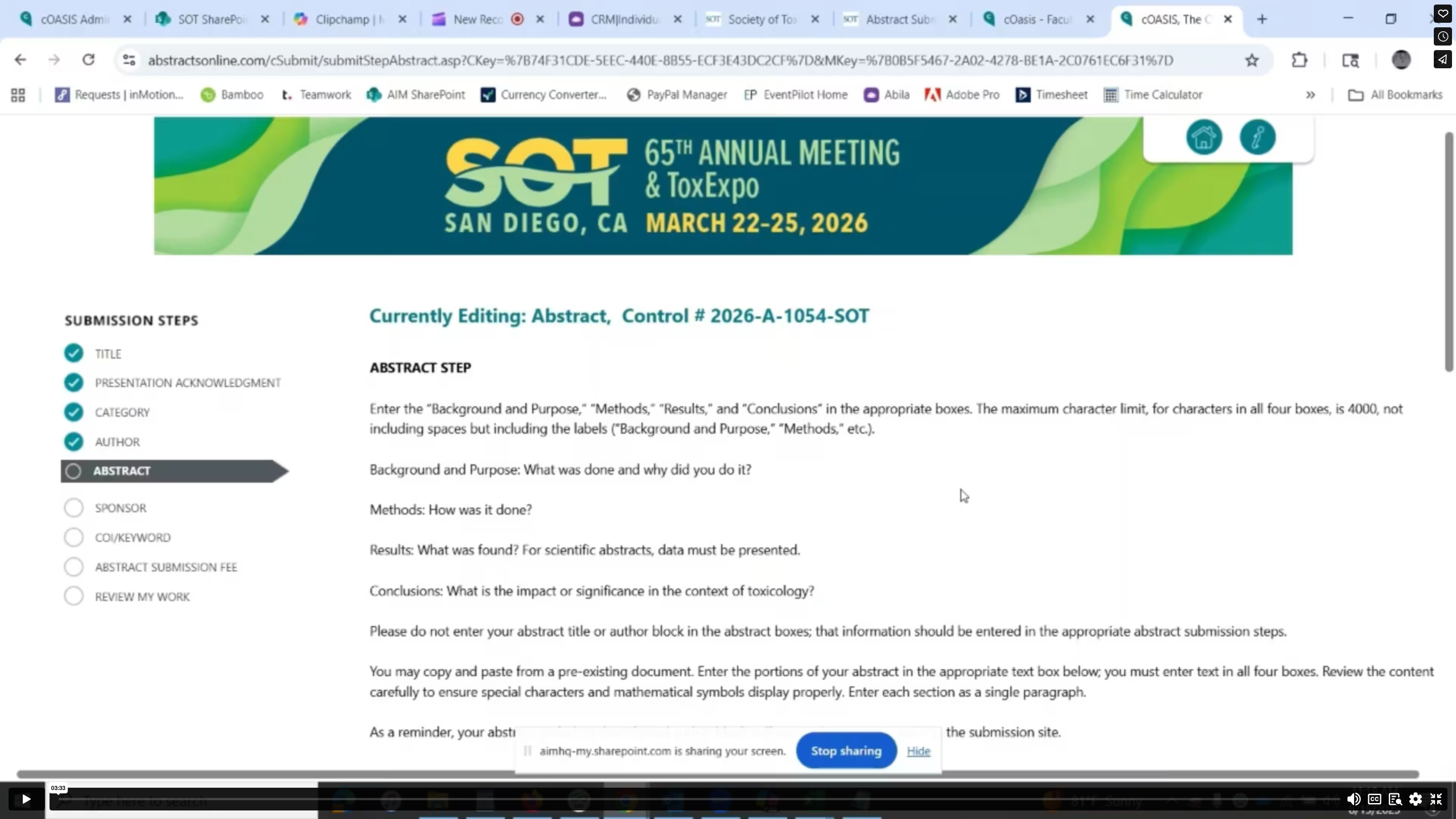Bookmark this page with star icon

click(1251, 60)
